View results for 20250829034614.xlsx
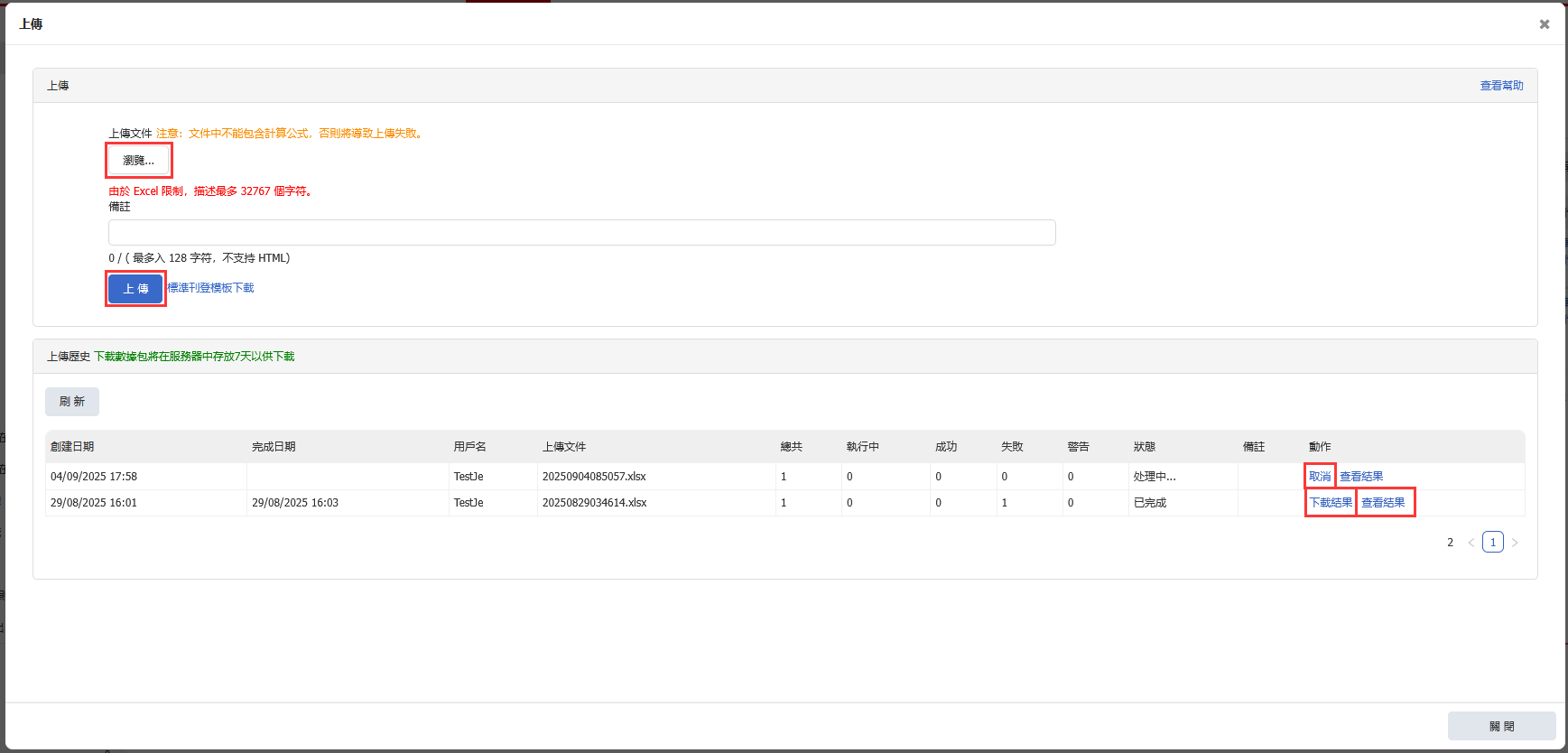Viewport: 1568px width, 753px height. pyautogui.click(x=1383, y=503)
